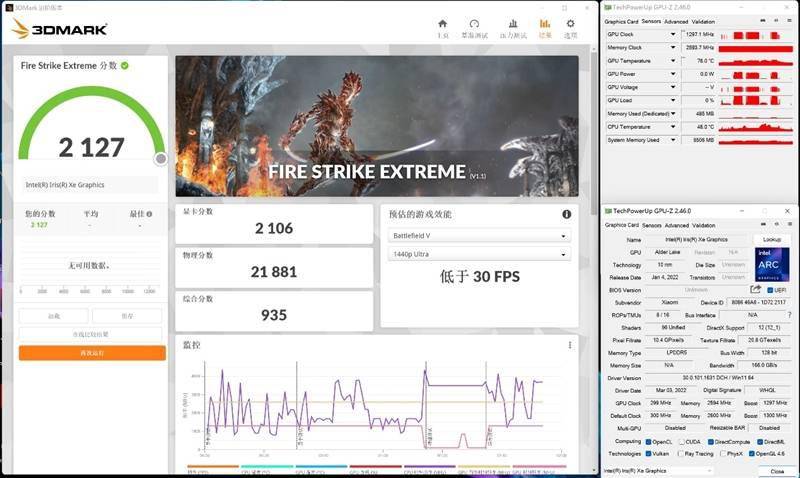
Task: Click the GPU-Z app icon in lower title bar
Action: [x=608, y=211]
